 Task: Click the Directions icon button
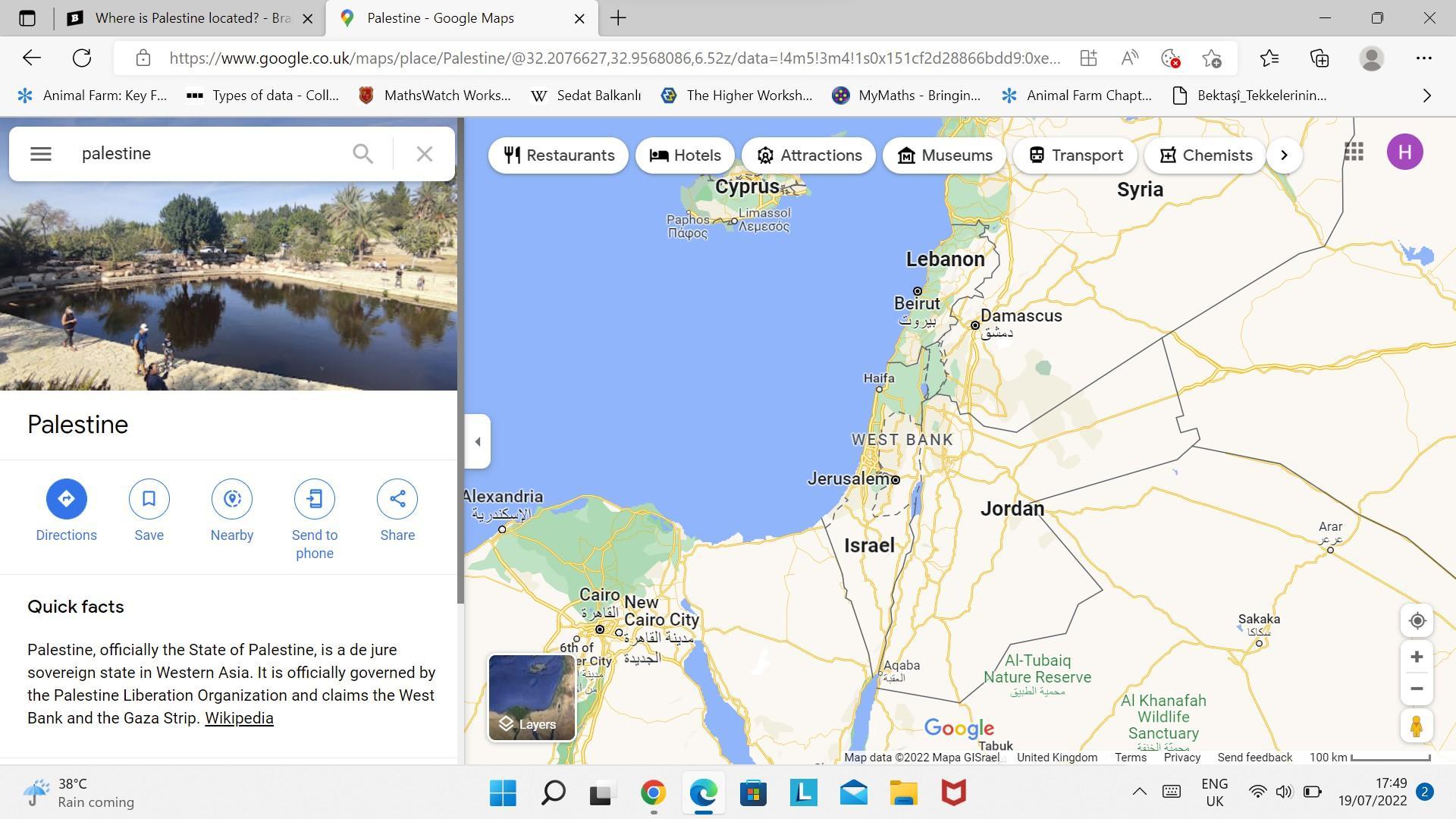66,499
